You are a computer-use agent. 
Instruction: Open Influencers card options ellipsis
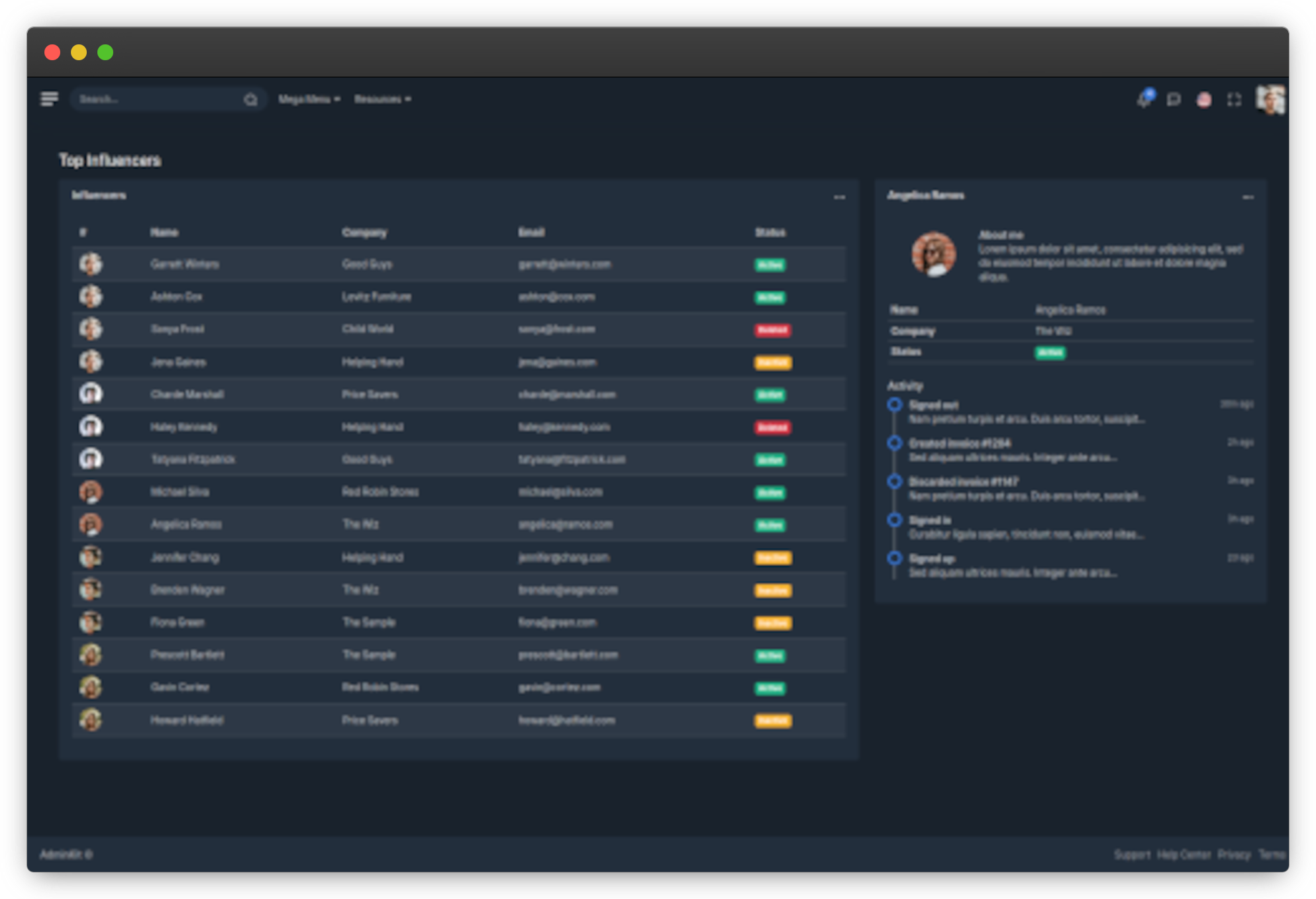click(839, 197)
